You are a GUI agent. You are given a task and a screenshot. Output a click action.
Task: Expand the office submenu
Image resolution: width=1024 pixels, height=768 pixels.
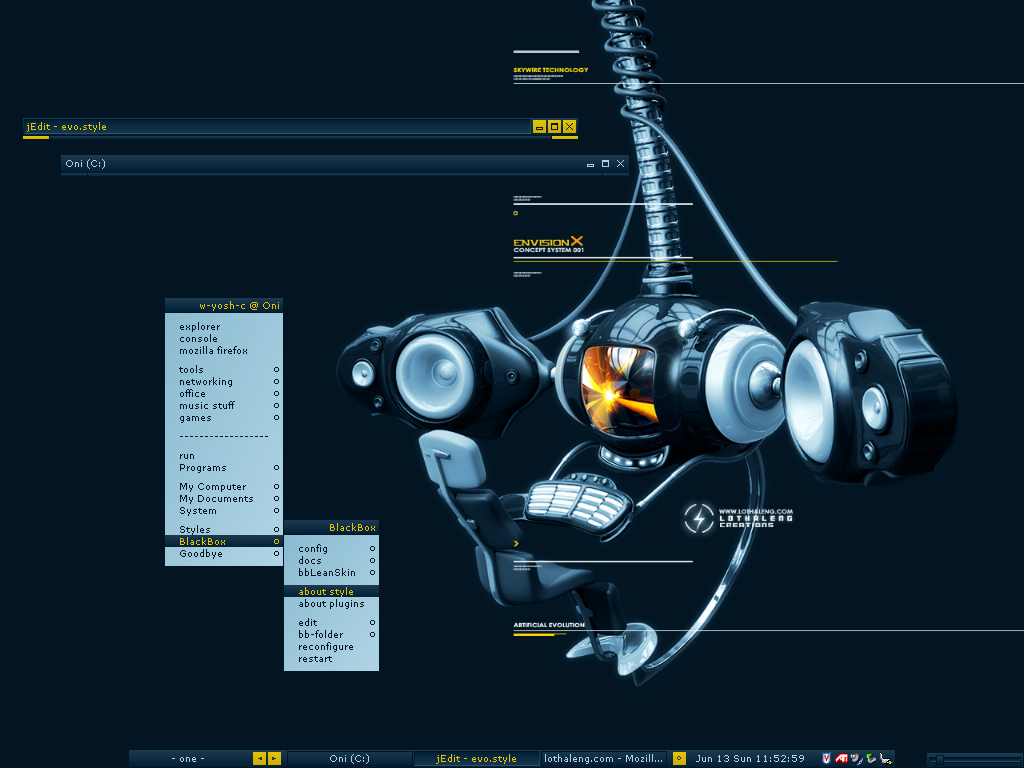[224, 394]
